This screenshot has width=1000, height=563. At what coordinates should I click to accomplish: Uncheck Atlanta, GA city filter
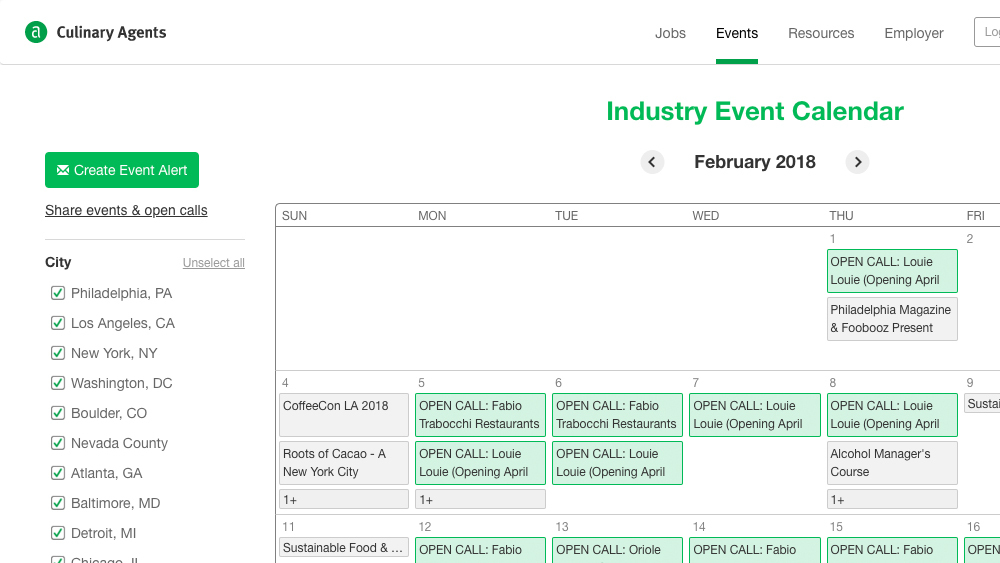pos(58,473)
